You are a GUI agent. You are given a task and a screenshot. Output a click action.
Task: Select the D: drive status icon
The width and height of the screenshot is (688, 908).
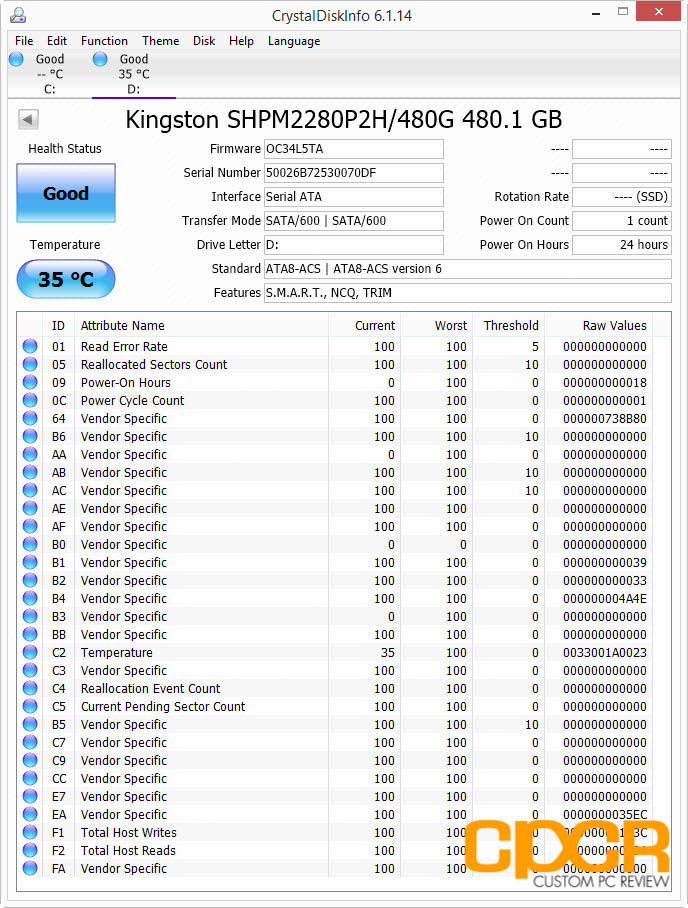(x=100, y=59)
